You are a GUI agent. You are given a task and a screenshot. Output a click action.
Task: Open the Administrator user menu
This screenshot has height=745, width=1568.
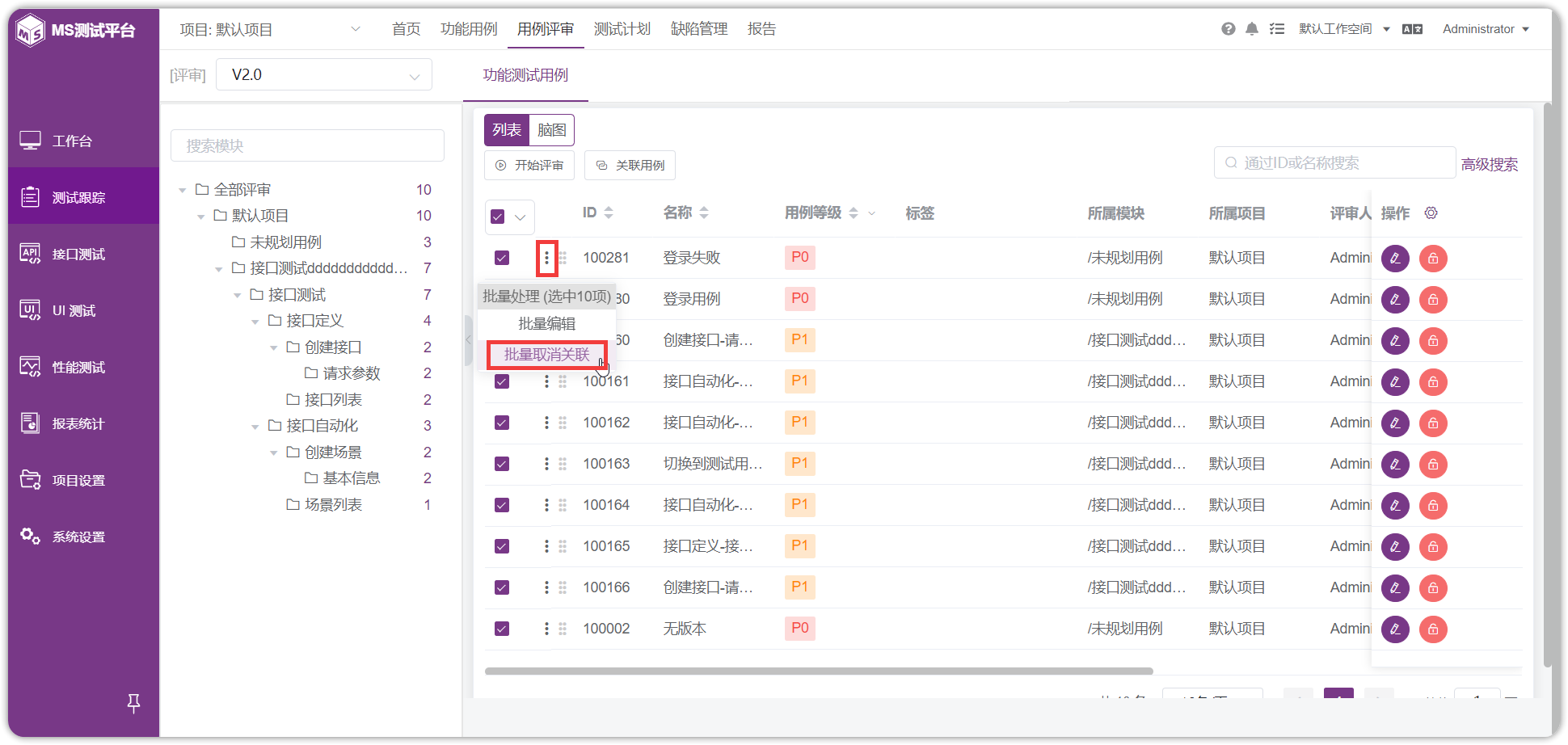click(1486, 29)
